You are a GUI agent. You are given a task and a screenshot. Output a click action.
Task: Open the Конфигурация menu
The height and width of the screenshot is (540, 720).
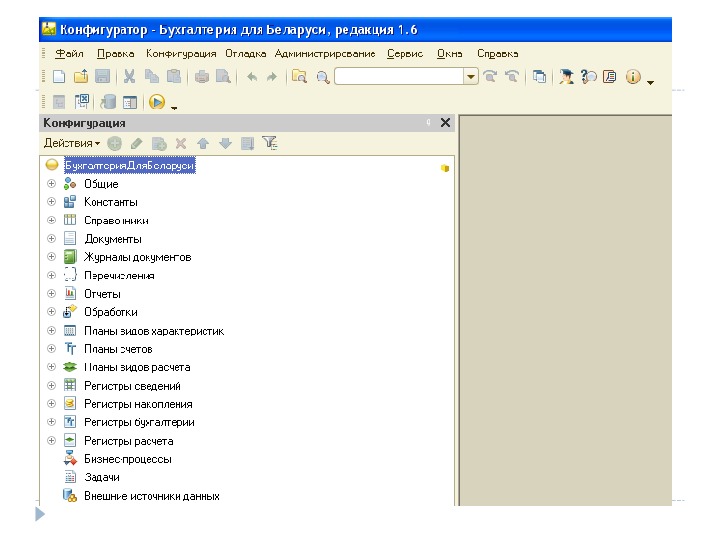point(181,54)
